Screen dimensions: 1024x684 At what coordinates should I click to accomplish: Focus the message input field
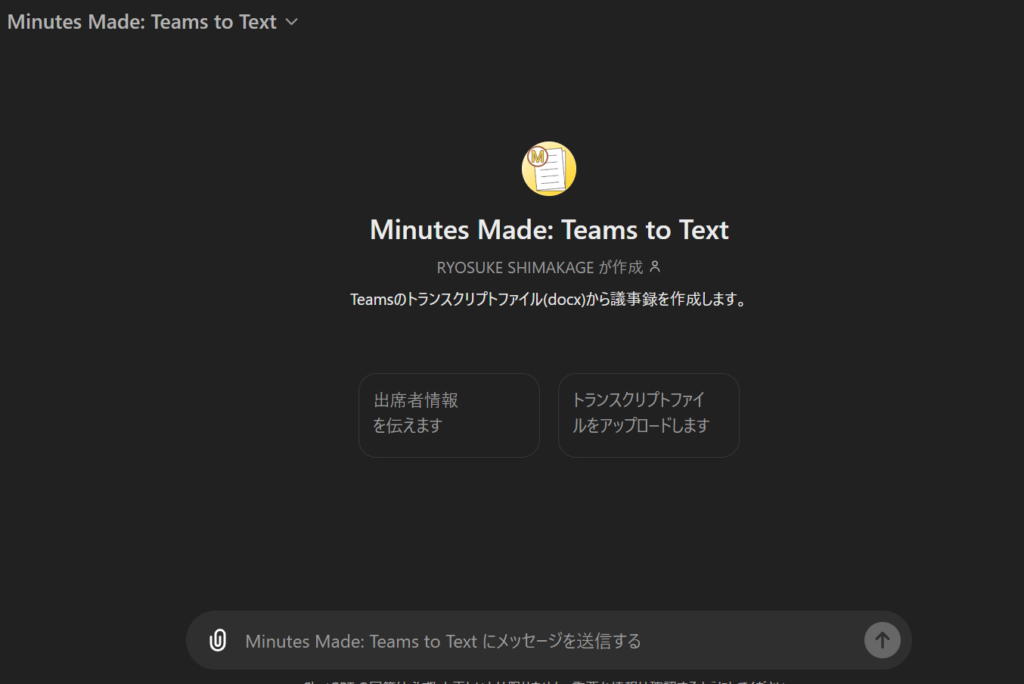point(549,641)
